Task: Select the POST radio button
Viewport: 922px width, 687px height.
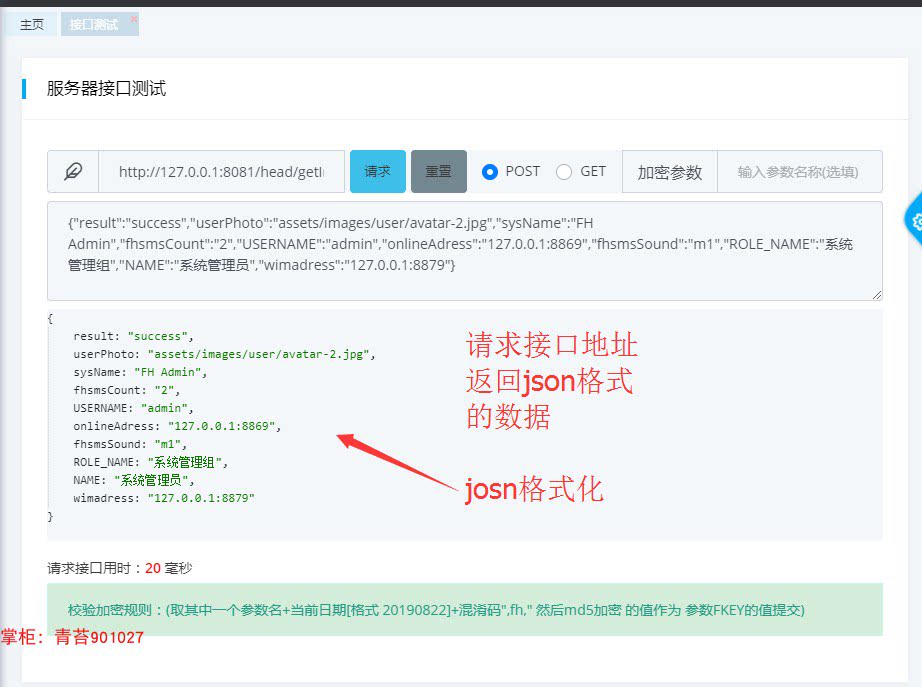Action: 489,172
